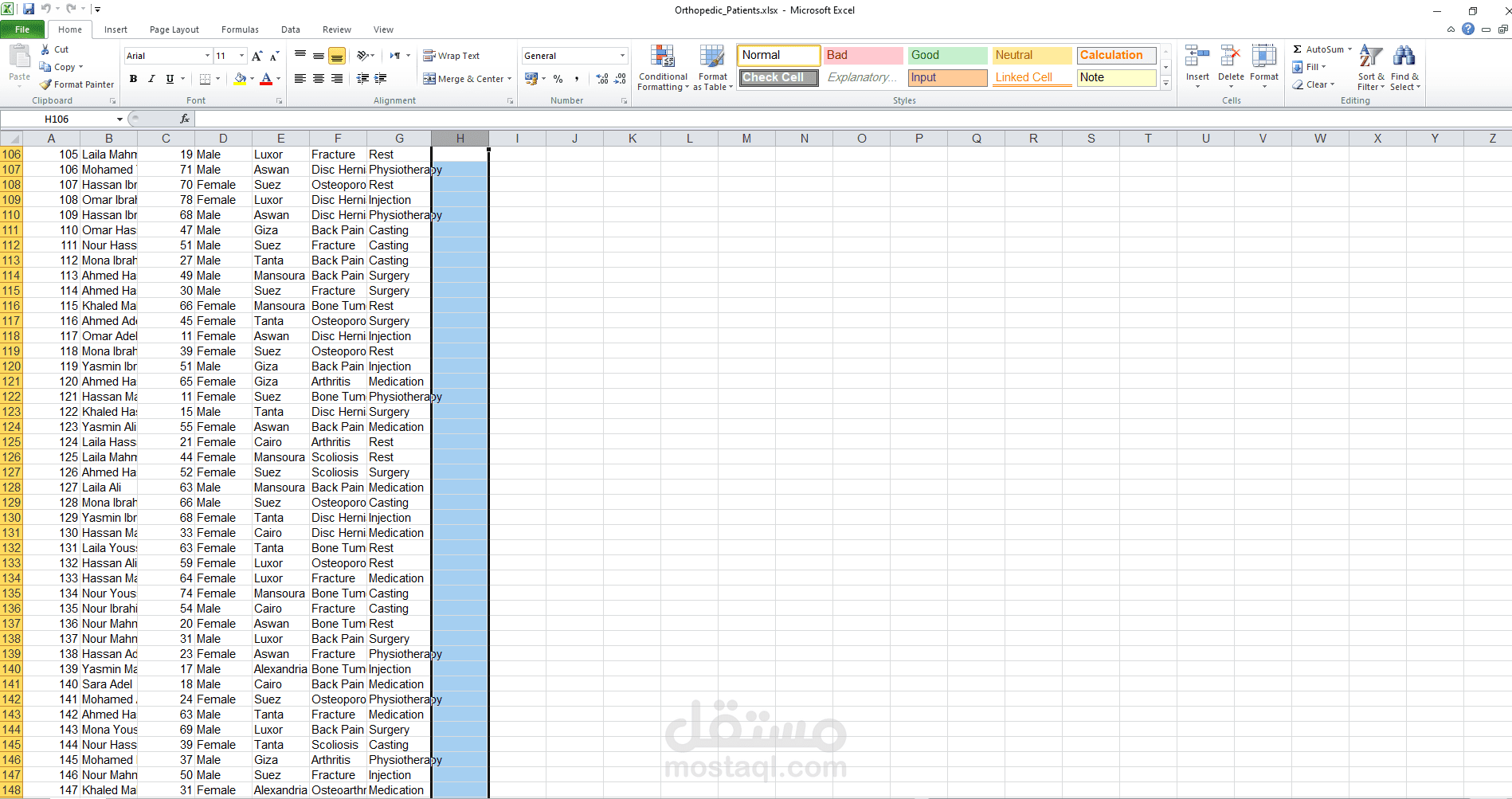Apply the Neutral cell style
Image resolution: width=1512 pixels, height=799 pixels.
pyautogui.click(x=1032, y=55)
